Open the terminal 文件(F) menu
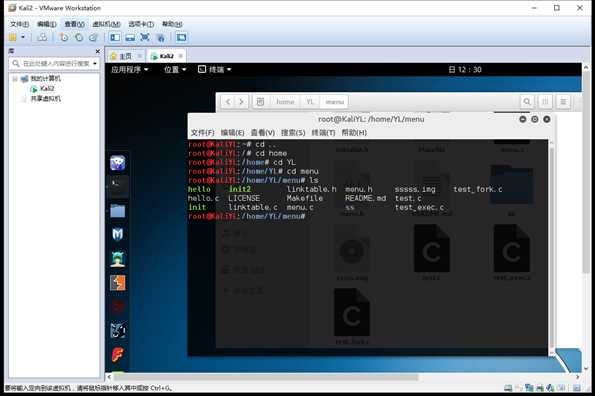This screenshot has width=595, height=396. 202,132
